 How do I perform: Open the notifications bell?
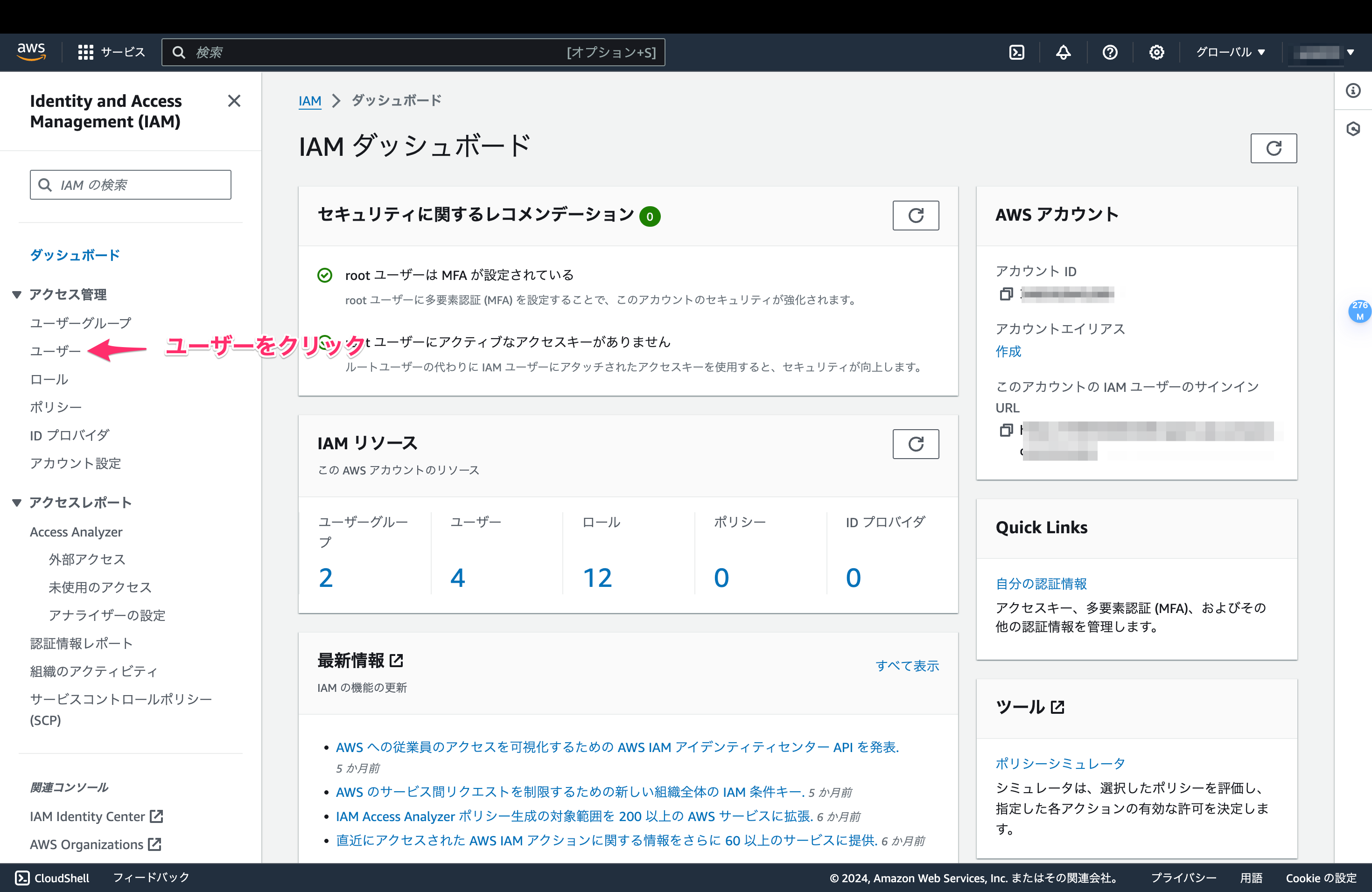coord(1063,52)
